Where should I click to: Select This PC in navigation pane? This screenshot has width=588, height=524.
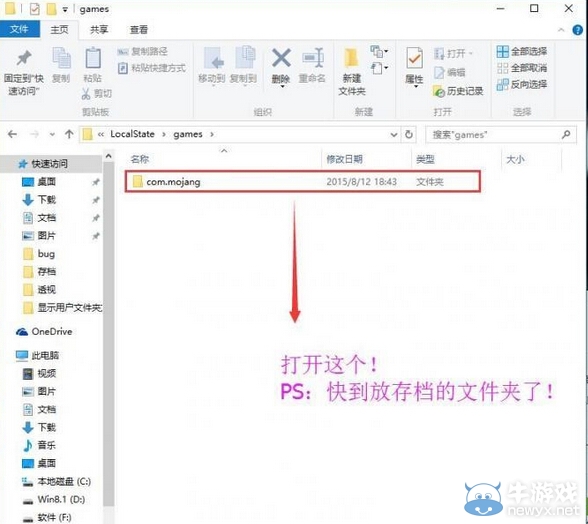click(x=38, y=355)
